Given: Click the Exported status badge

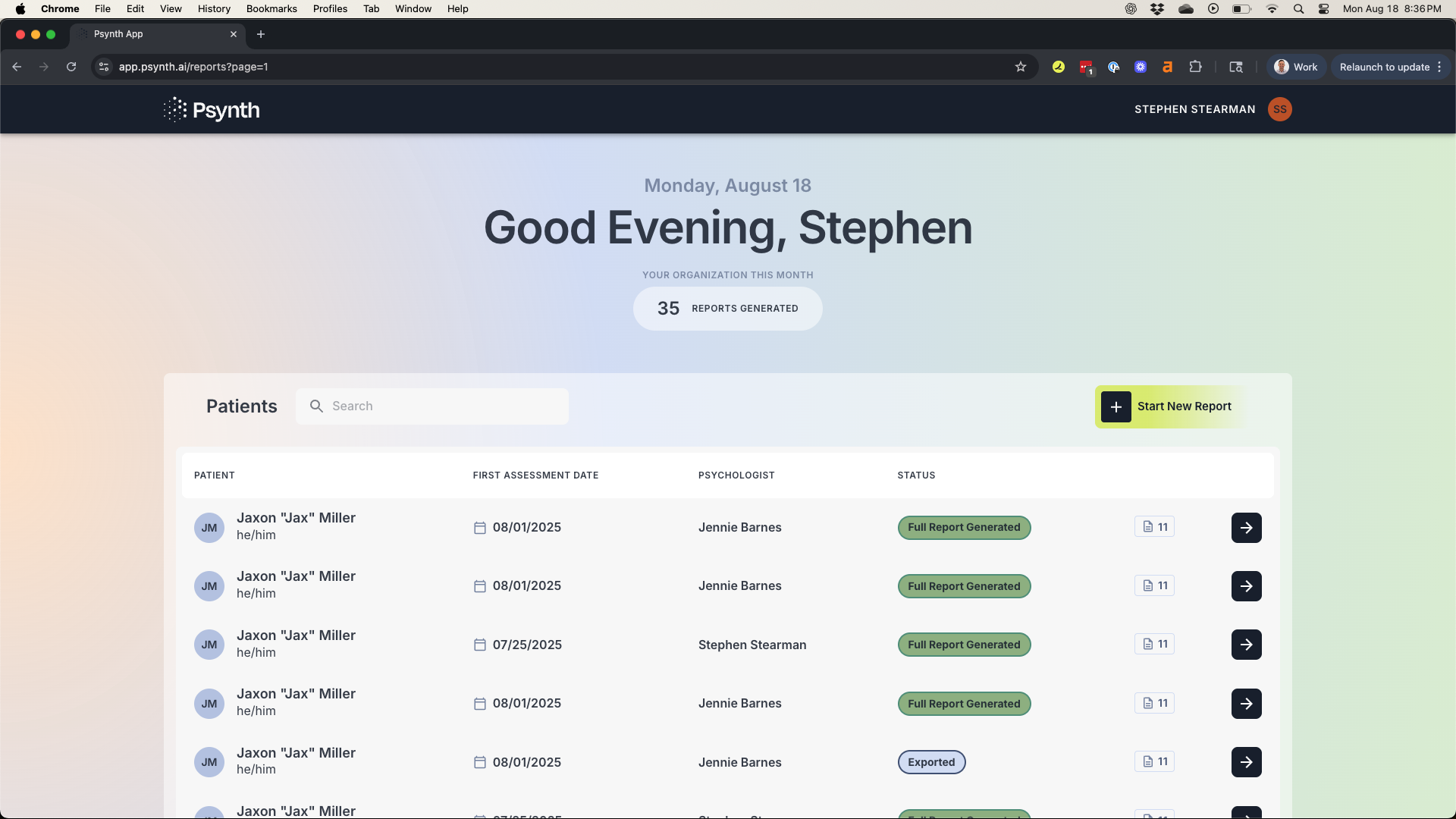Looking at the screenshot, I should tap(931, 762).
